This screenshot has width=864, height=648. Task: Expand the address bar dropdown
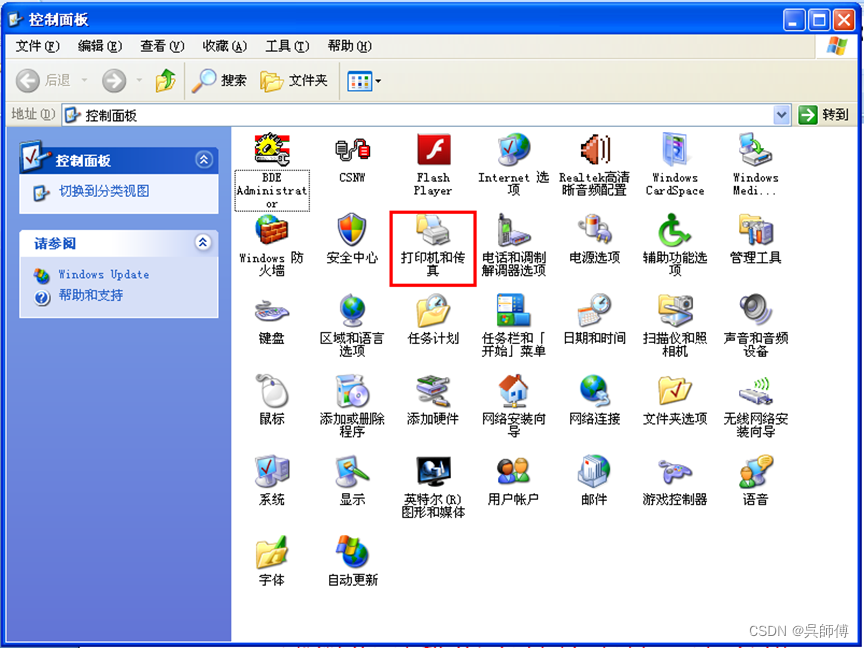781,115
